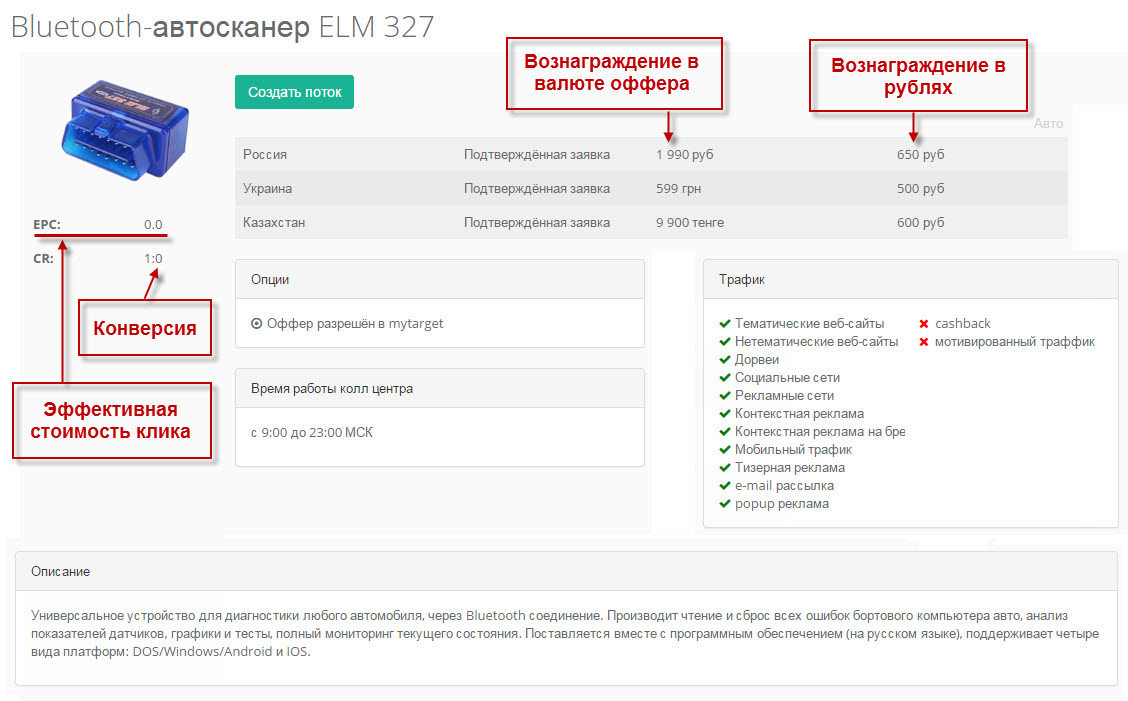Click the 9 900 тенге reward value
The width and height of the screenshot is (1128, 701).
(690, 222)
